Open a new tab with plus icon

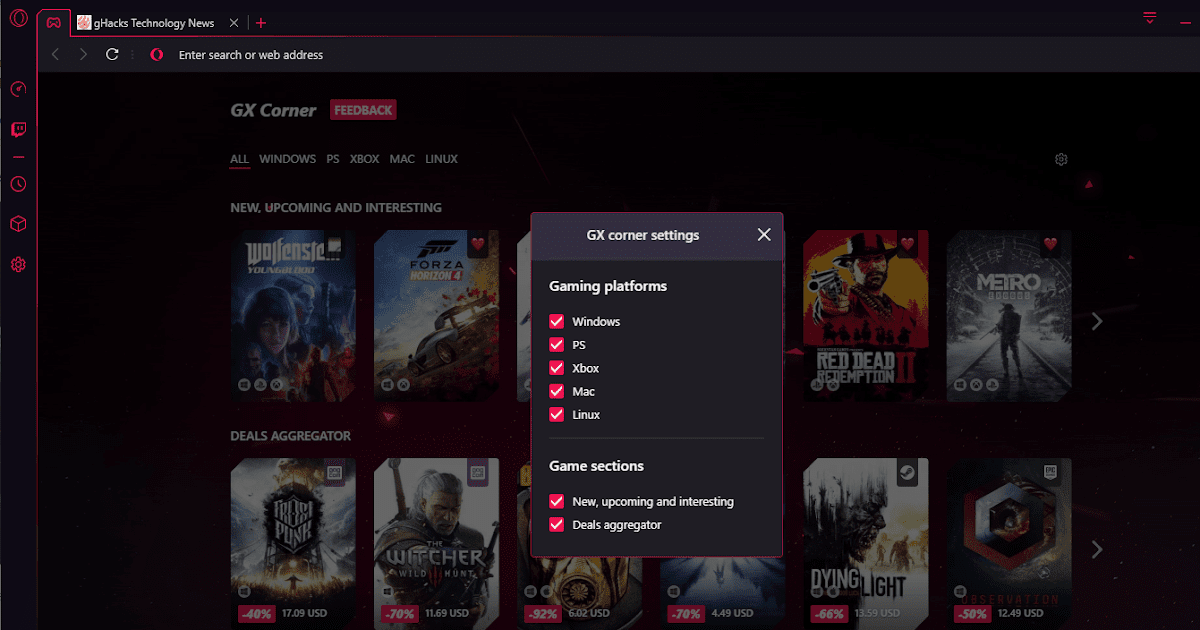click(260, 23)
